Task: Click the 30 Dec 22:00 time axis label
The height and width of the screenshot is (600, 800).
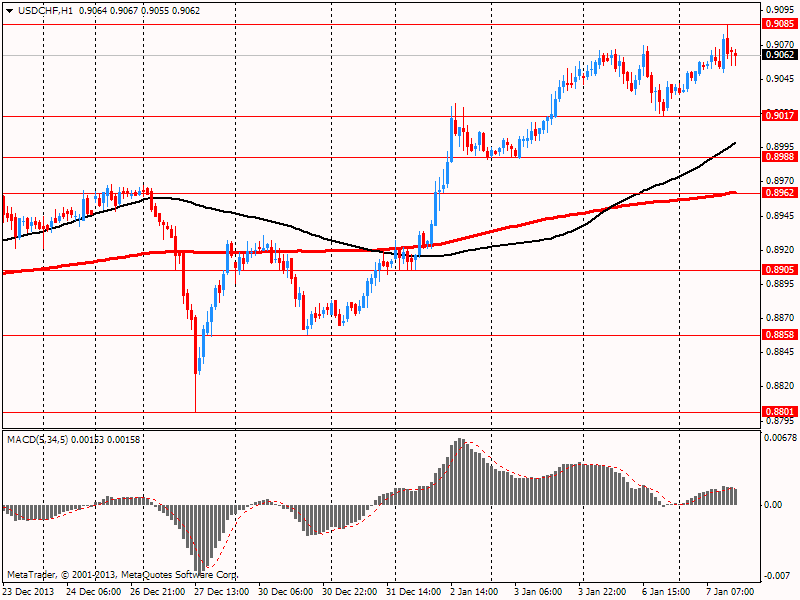Action: pos(348,591)
